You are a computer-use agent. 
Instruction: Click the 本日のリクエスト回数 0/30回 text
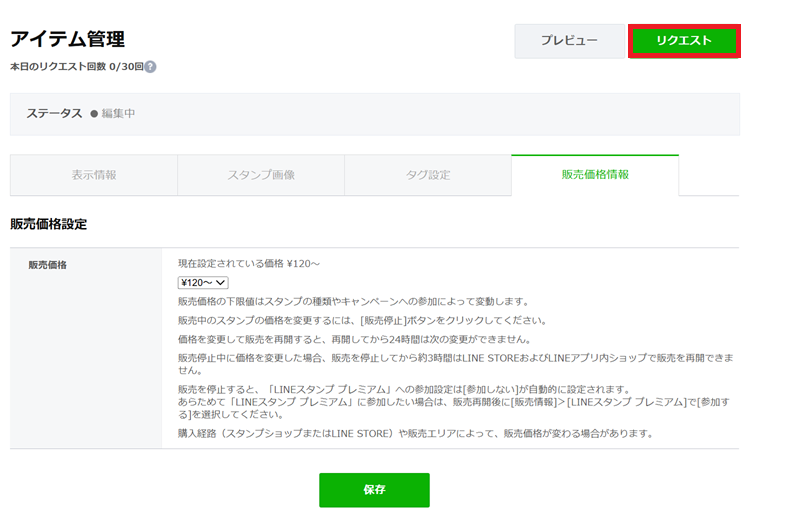pos(76,67)
